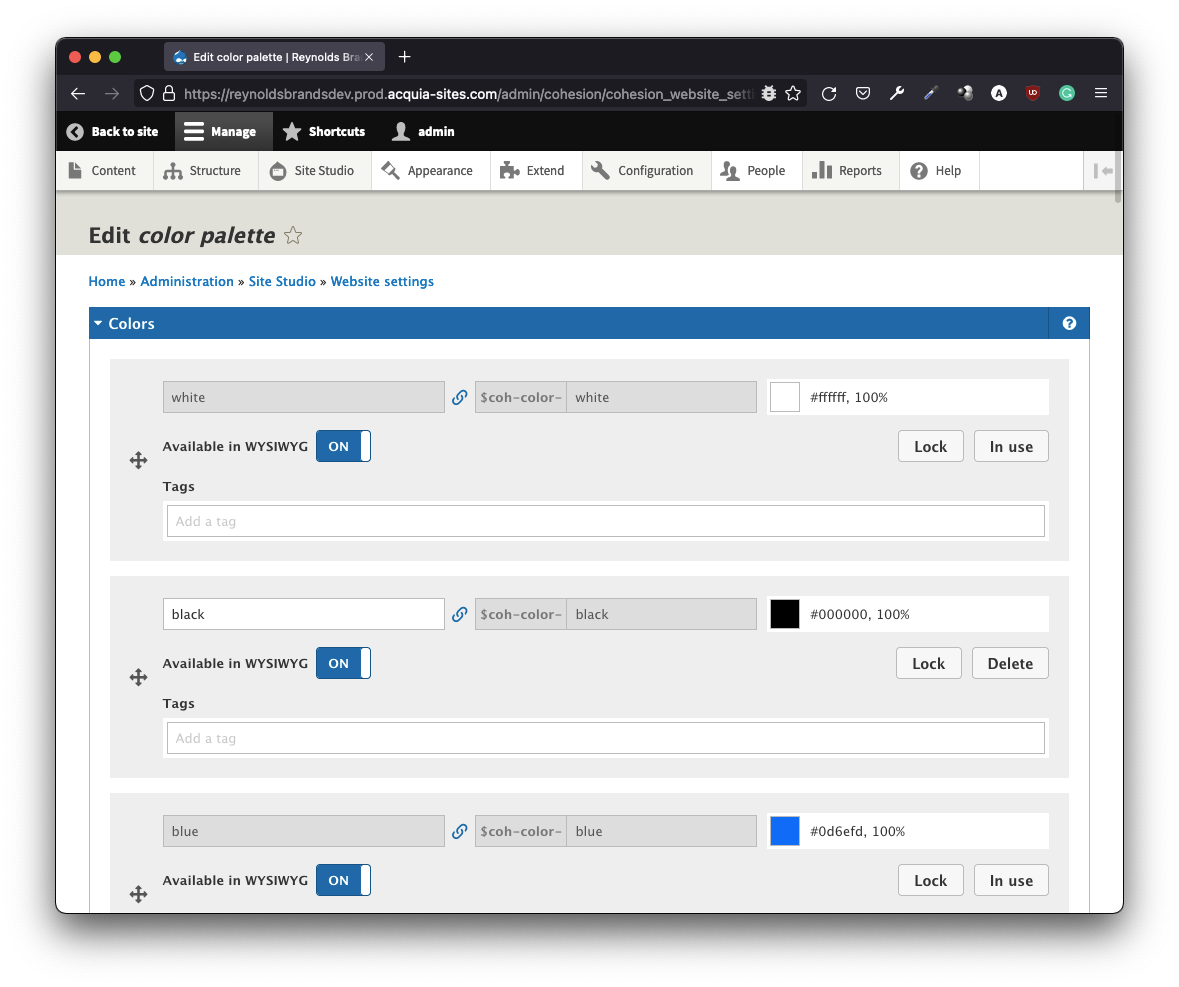Click the link icon beside black name
The width and height of the screenshot is (1179, 987).
[460, 614]
